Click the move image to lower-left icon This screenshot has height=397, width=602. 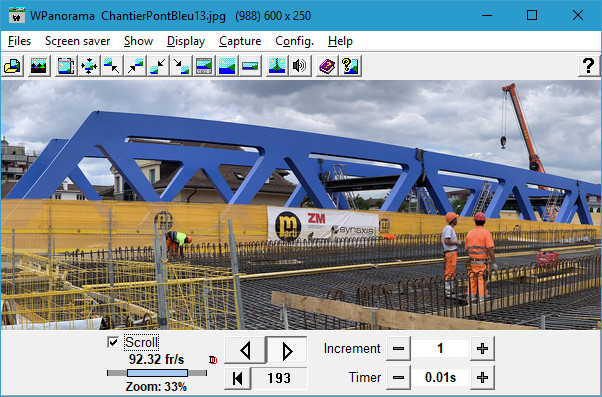pos(158,66)
